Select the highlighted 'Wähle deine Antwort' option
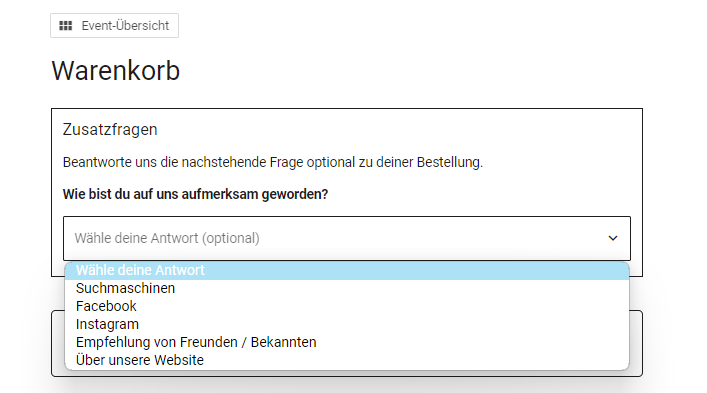The height and width of the screenshot is (393, 707). click(x=347, y=270)
